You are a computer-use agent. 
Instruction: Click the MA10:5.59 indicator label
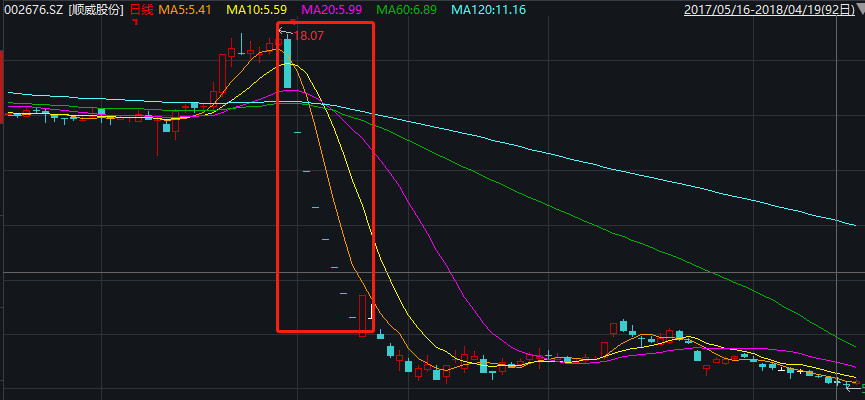257,9
